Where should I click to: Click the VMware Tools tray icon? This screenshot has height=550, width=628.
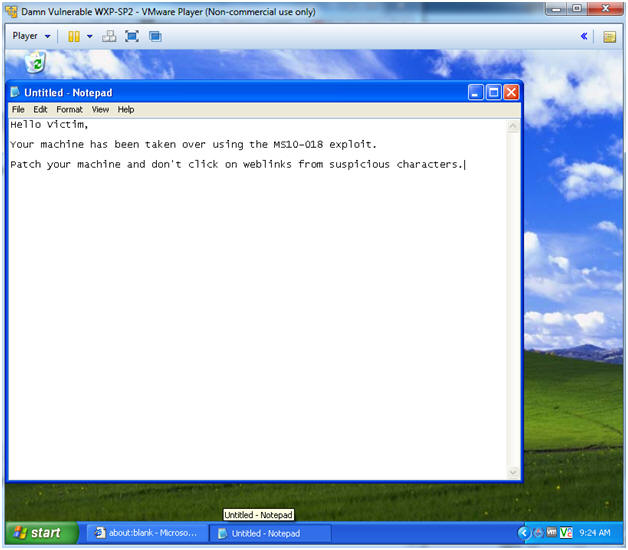point(552,532)
